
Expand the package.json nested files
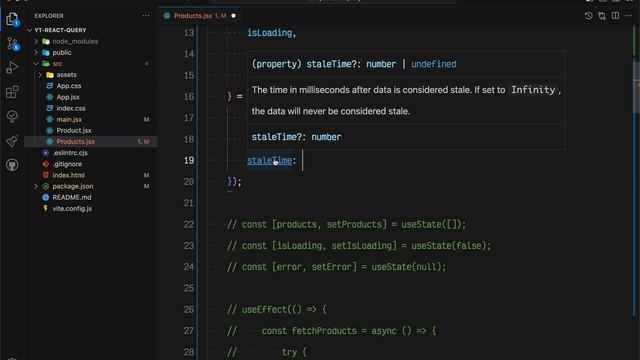(x=36, y=186)
